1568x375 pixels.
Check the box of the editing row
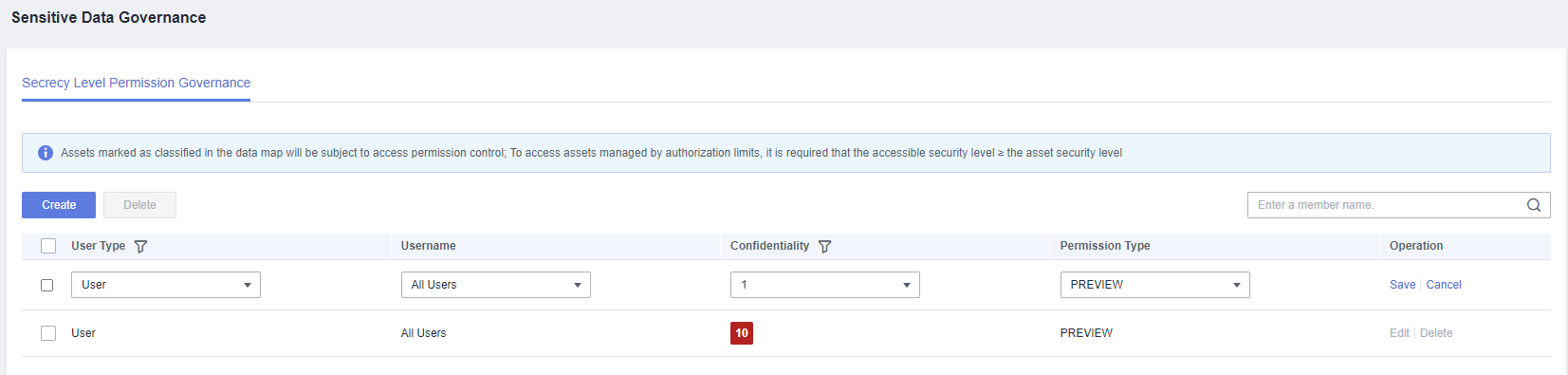[x=46, y=285]
